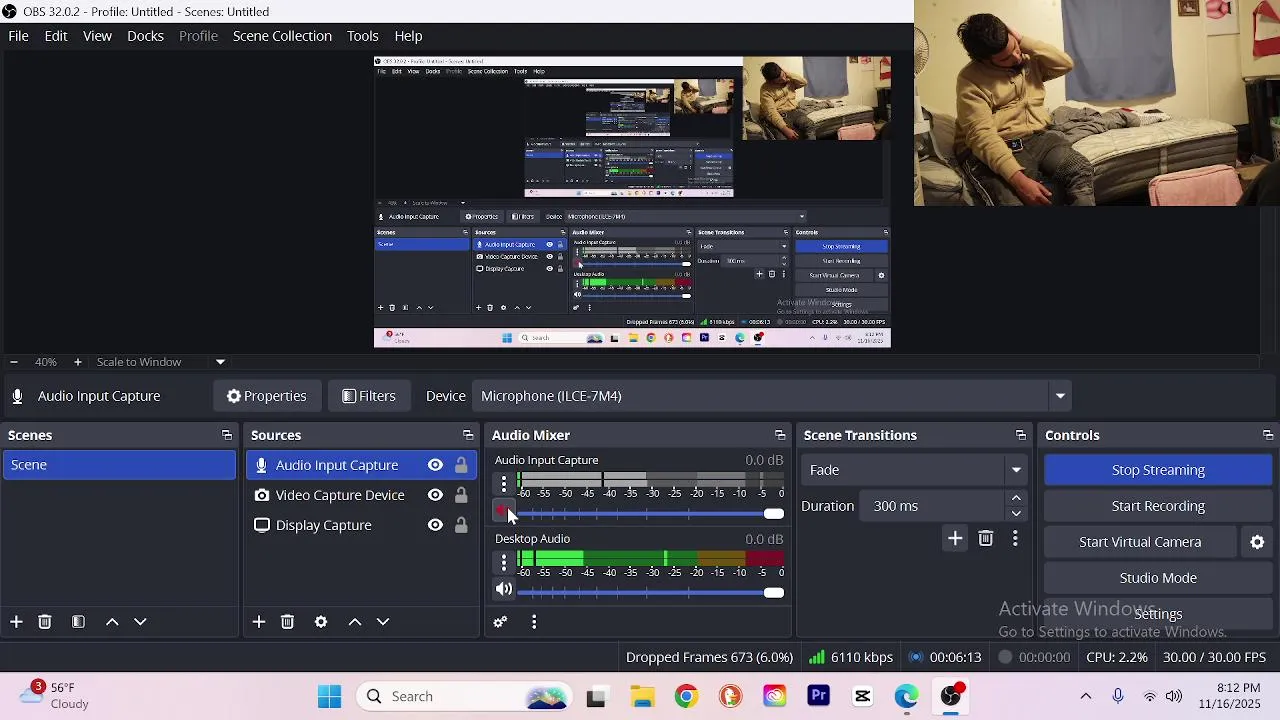Open scene filters icon in Scenes dock
This screenshot has width=1280, height=720.
[78, 622]
